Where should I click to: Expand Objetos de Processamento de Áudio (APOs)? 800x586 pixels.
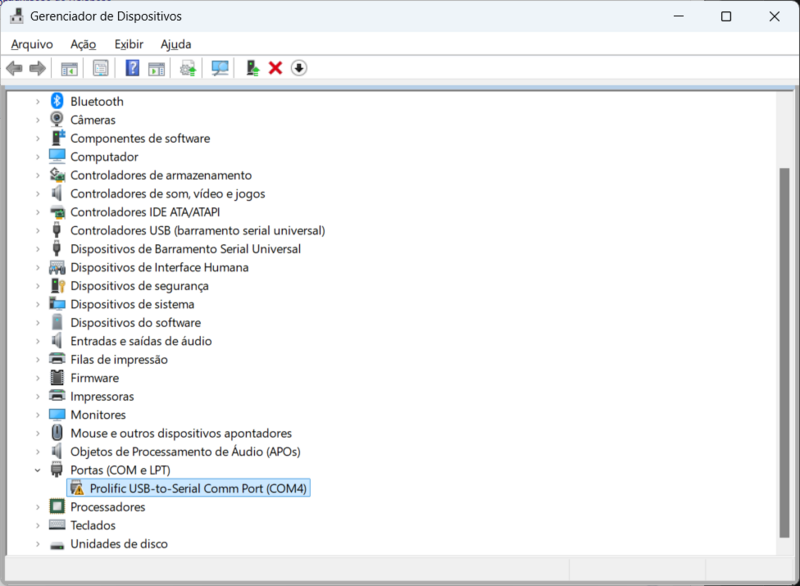tap(38, 452)
